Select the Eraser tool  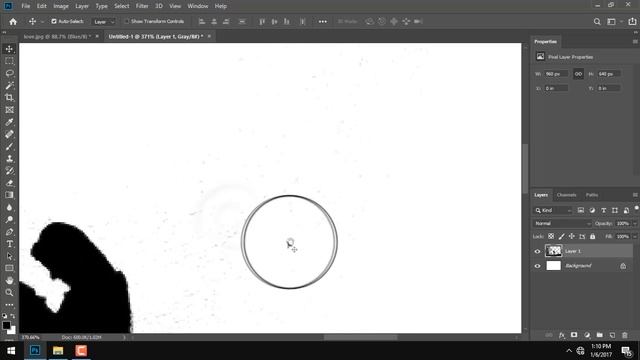[9, 183]
